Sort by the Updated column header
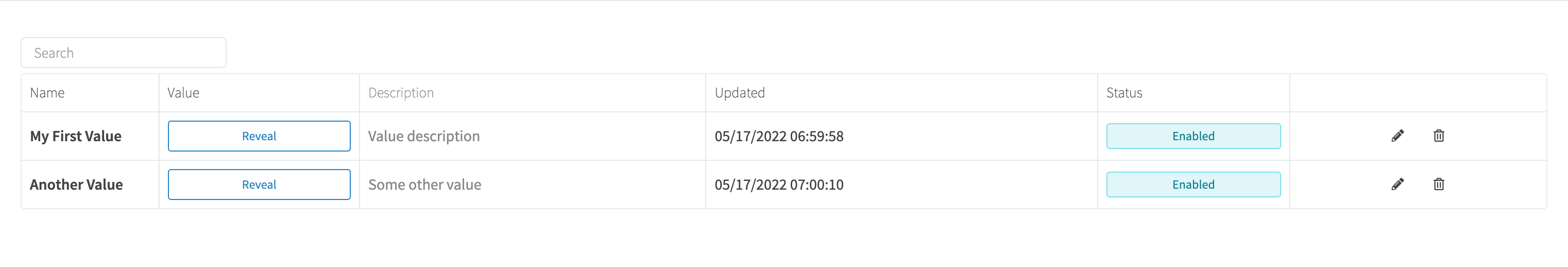 740,93
